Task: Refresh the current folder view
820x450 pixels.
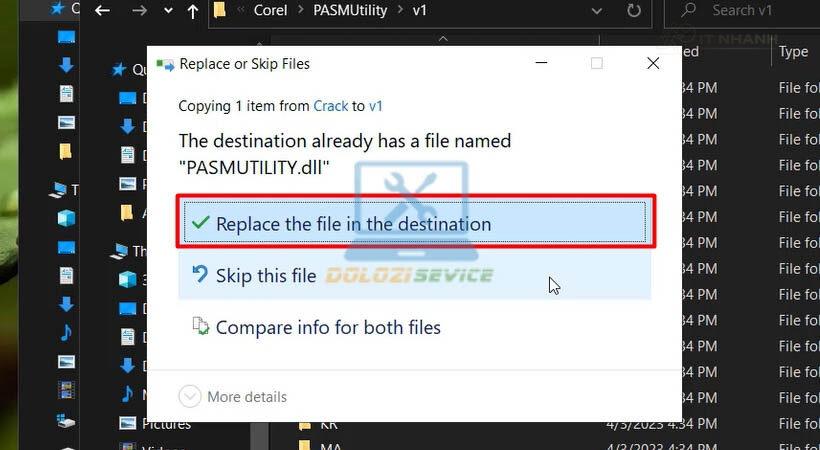Action: (633, 12)
